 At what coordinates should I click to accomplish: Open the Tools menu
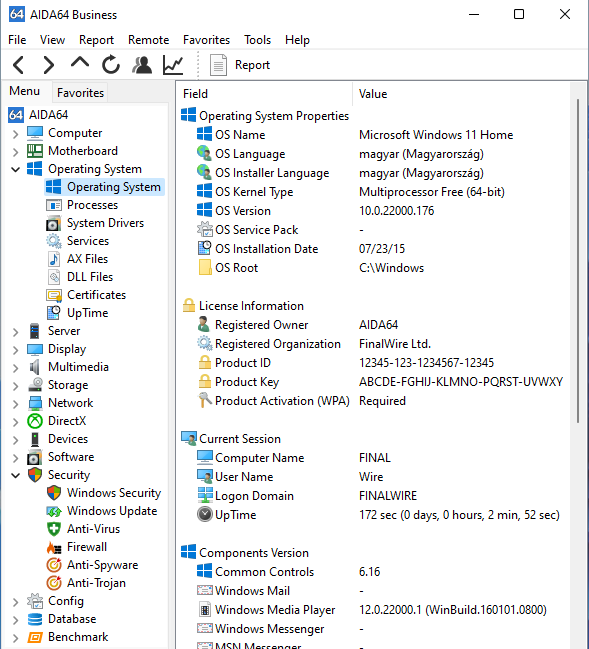[x=257, y=40]
